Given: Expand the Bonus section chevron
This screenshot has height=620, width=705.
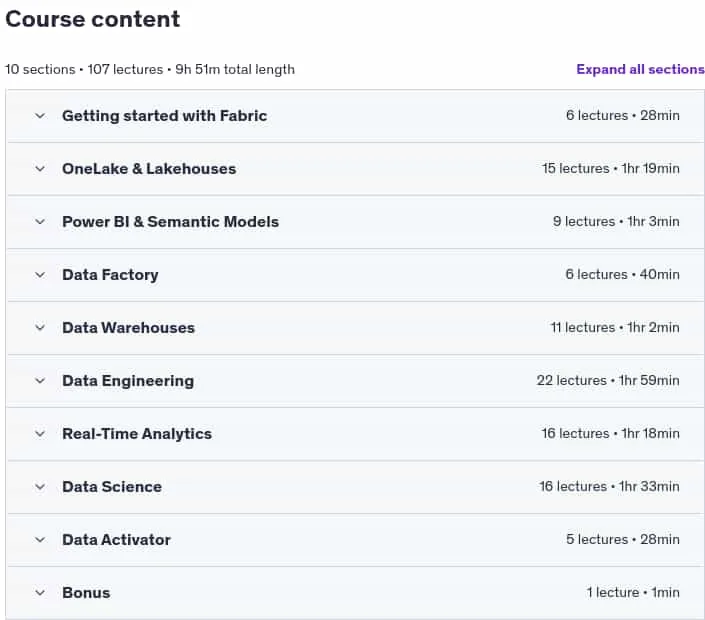Looking at the screenshot, I should (x=40, y=593).
